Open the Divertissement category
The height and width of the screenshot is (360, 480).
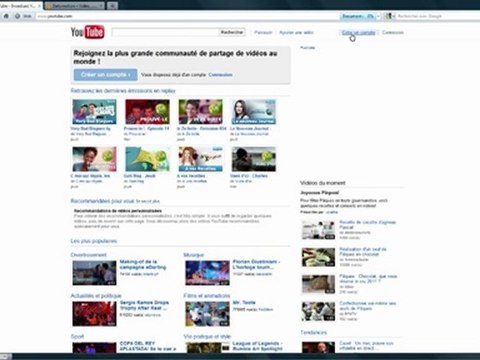pos(89,255)
